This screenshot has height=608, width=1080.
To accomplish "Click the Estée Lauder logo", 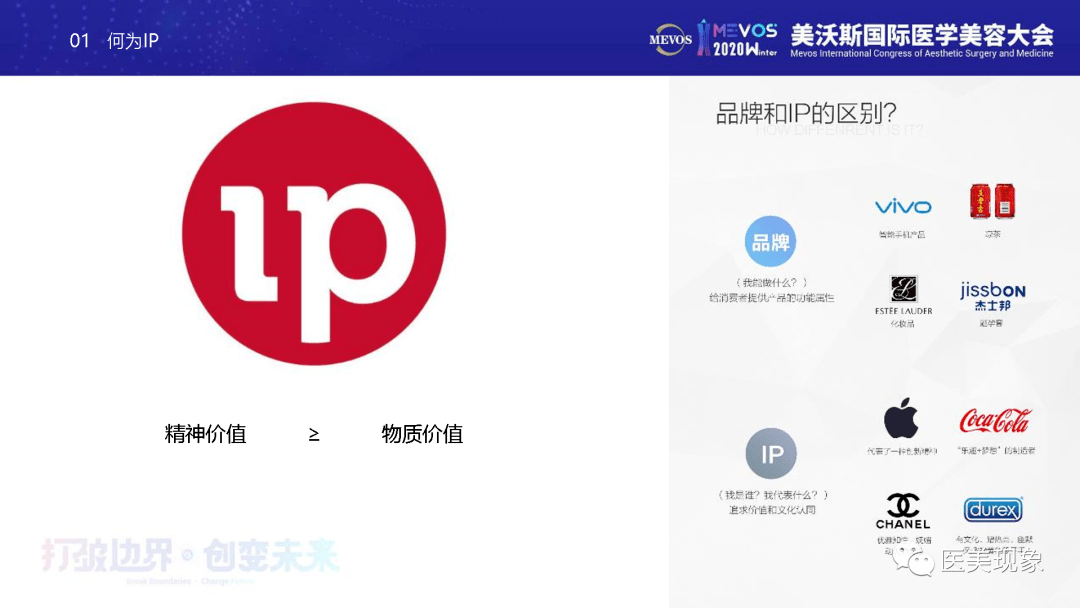I will pos(903,295).
